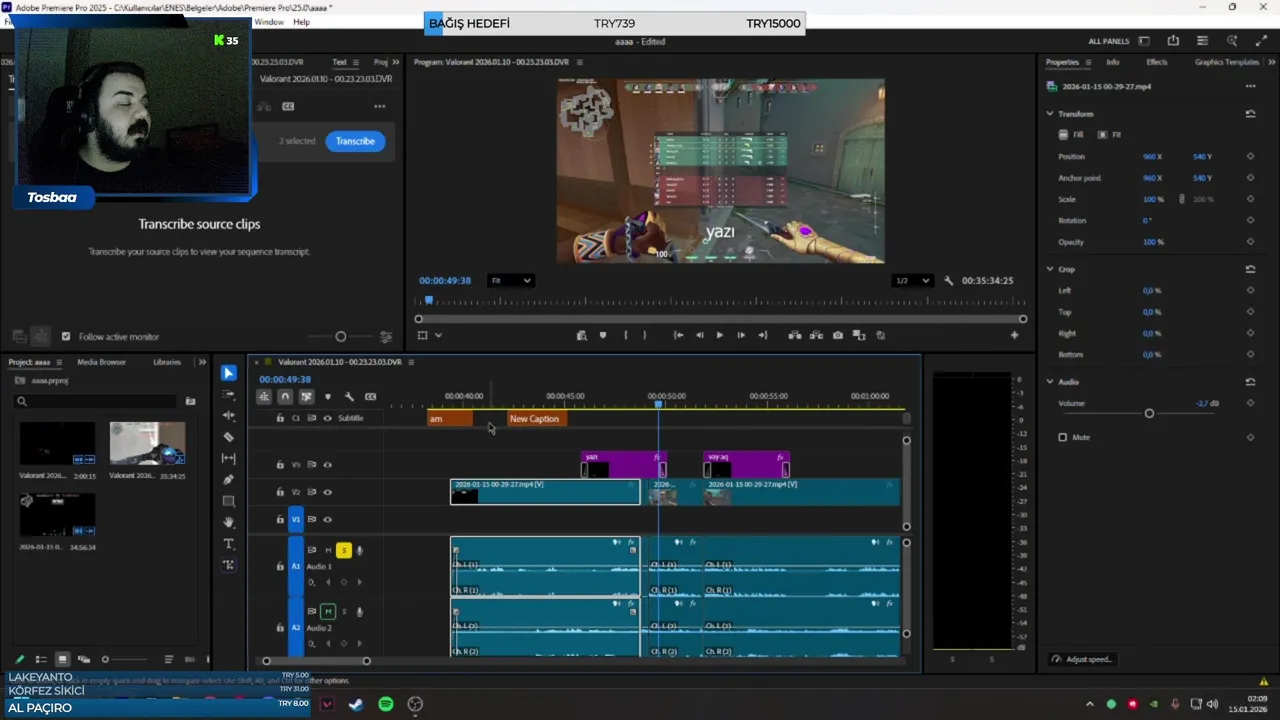Open the Fit zoom level dropdown
The width and height of the screenshot is (1280, 720).
click(x=510, y=281)
